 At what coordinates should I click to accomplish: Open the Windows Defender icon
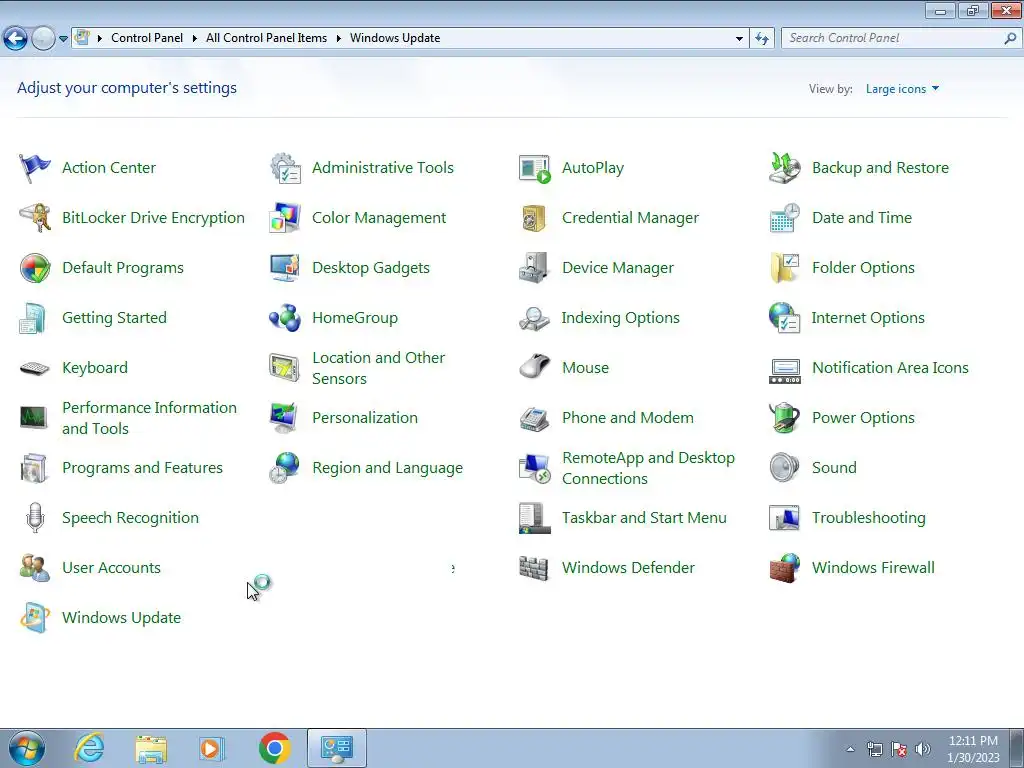point(535,568)
